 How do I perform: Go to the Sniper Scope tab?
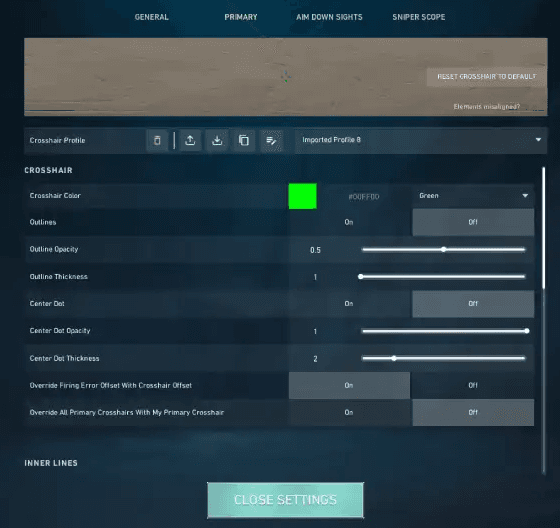pyautogui.click(x=419, y=17)
